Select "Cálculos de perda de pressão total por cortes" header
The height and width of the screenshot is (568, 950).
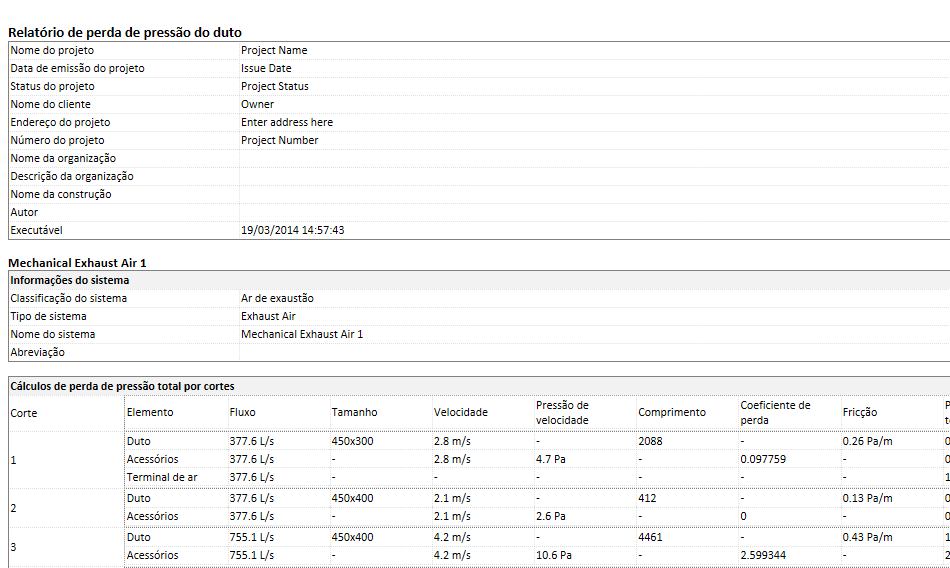pyautogui.click(x=122, y=386)
